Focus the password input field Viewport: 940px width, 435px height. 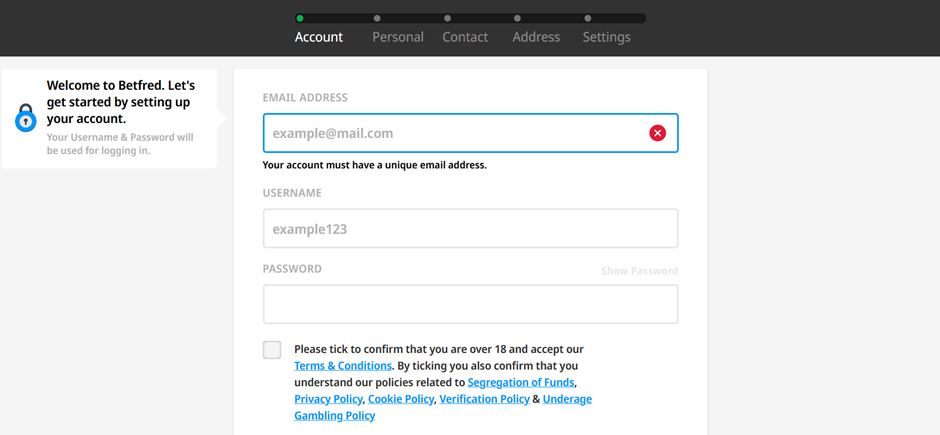(471, 304)
